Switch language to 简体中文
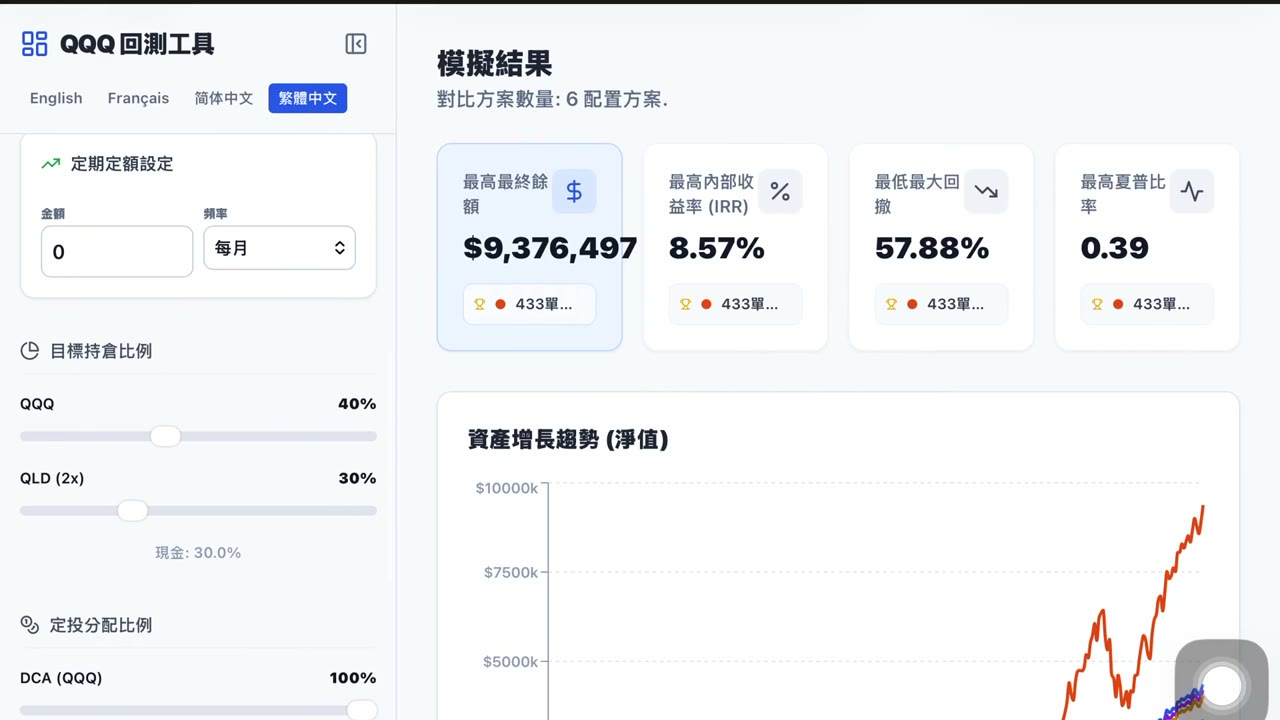 (224, 98)
